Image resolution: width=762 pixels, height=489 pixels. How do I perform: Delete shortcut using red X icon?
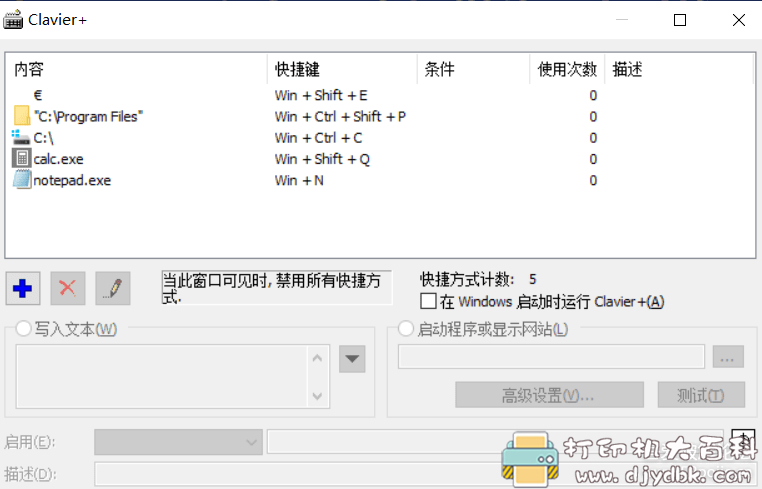68,289
